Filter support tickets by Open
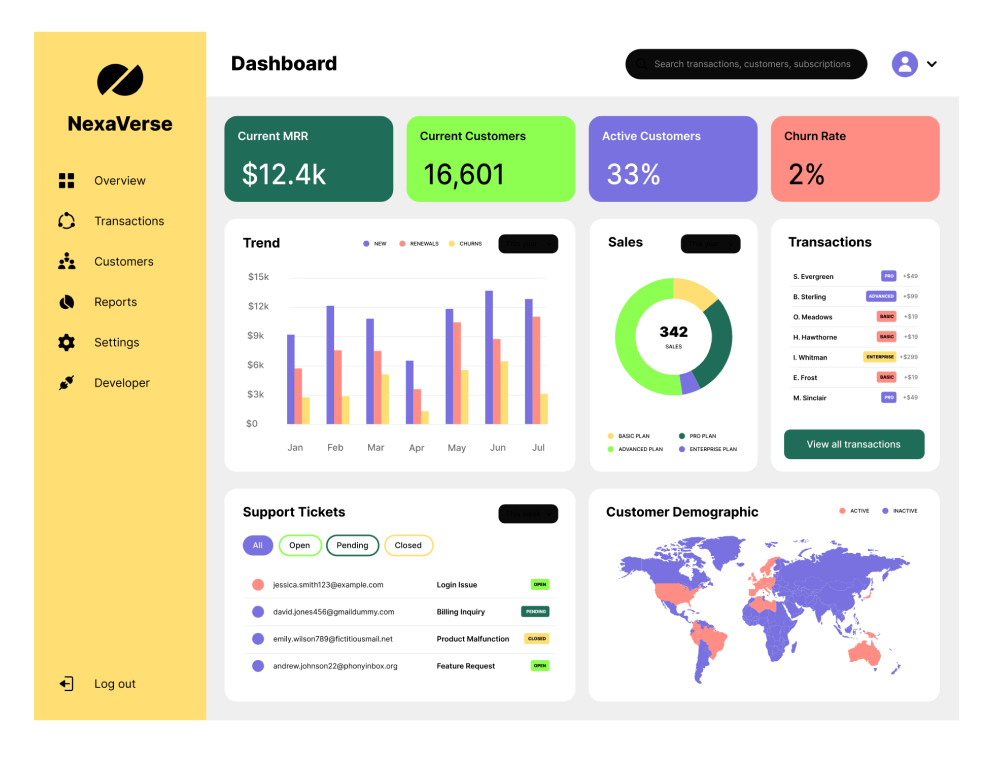 (x=300, y=545)
